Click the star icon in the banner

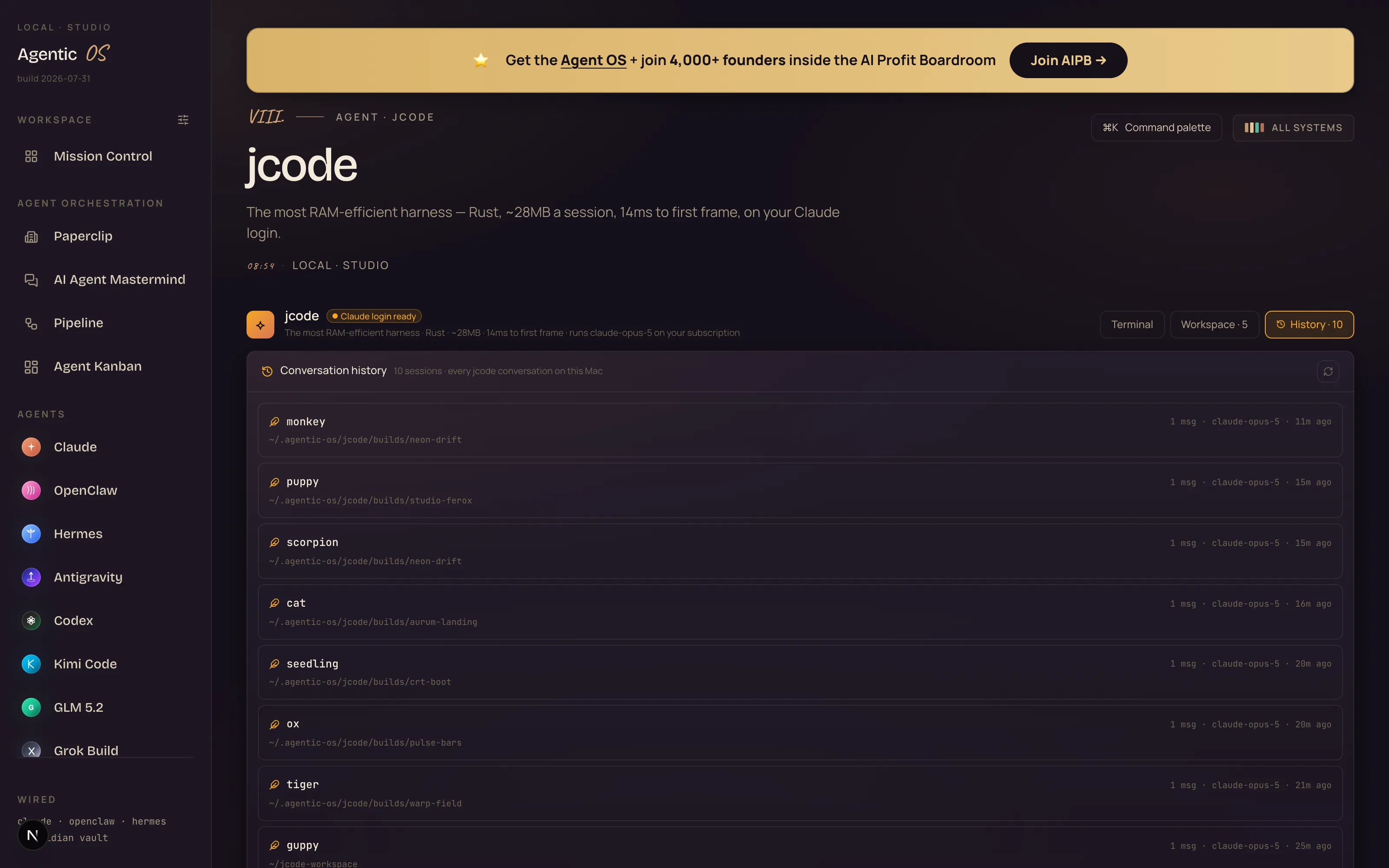[x=481, y=60]
